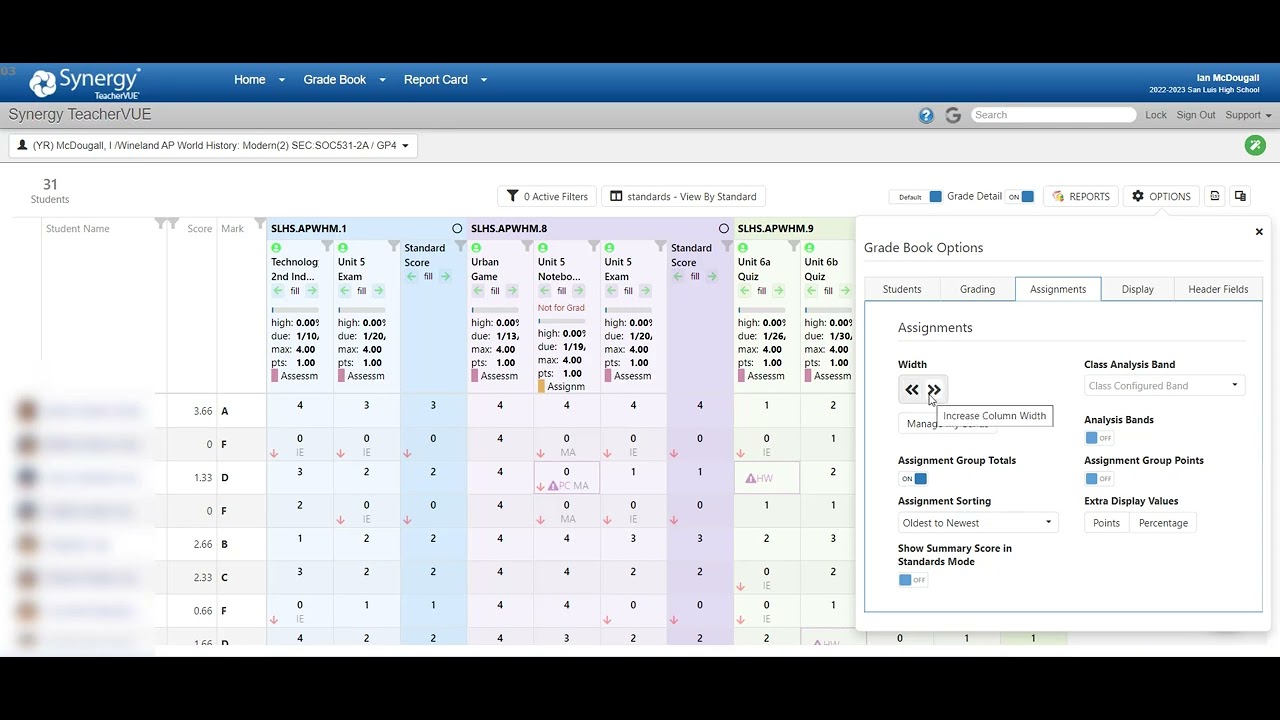Click circle icon on SLHS.APWHM.1 header
Screen dimensions: 1280x720
pyautogui.click(x=457, y=229)
